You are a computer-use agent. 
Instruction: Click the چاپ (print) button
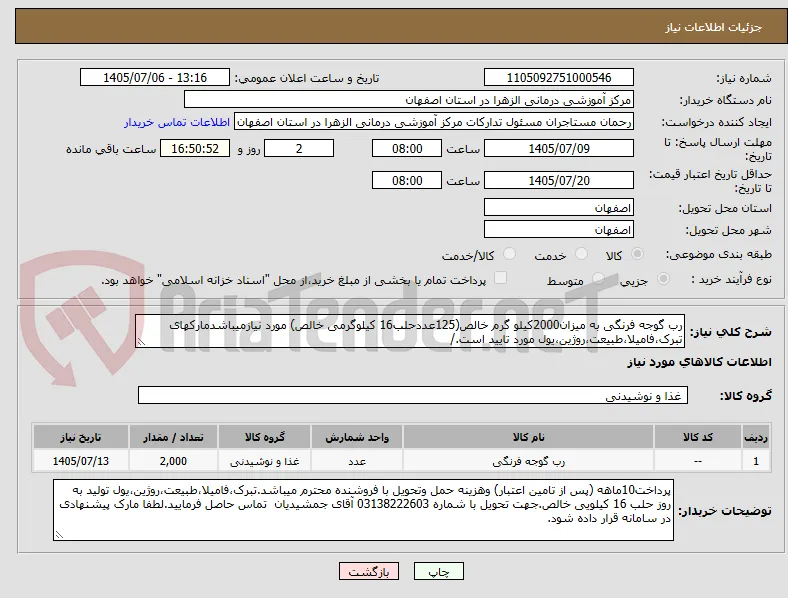coord(439,571)
